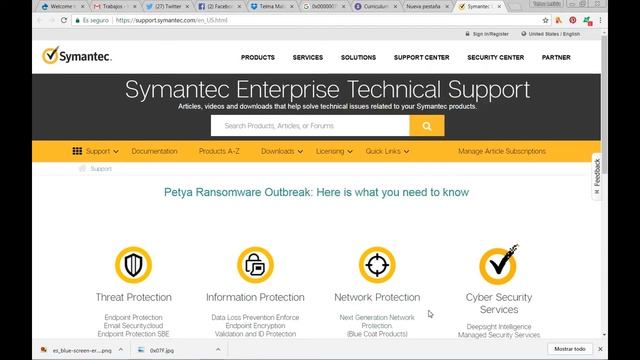
Task: Open the Feedback side tab
Action: (597, 176)
